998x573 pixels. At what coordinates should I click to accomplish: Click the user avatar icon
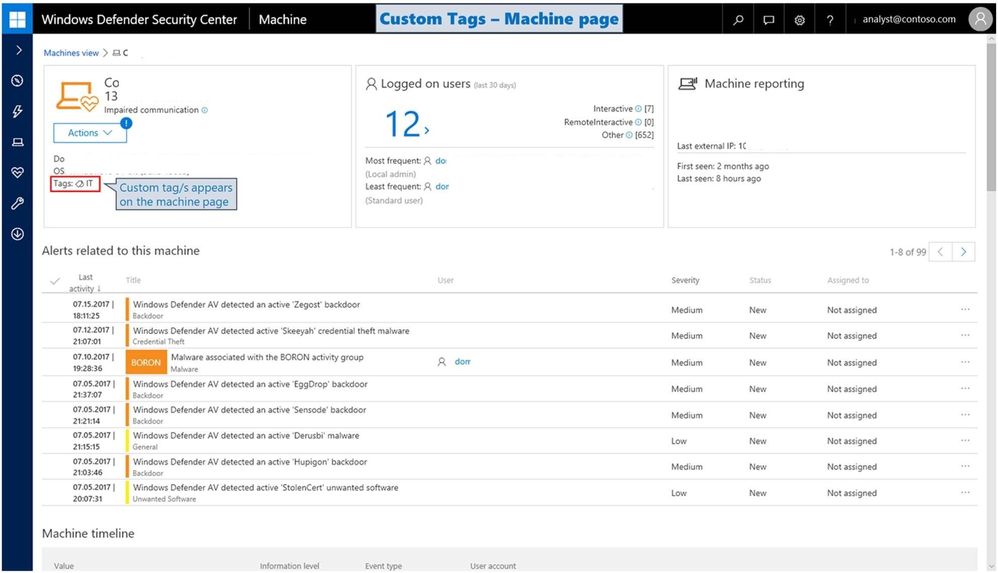(x=980, y=19)
